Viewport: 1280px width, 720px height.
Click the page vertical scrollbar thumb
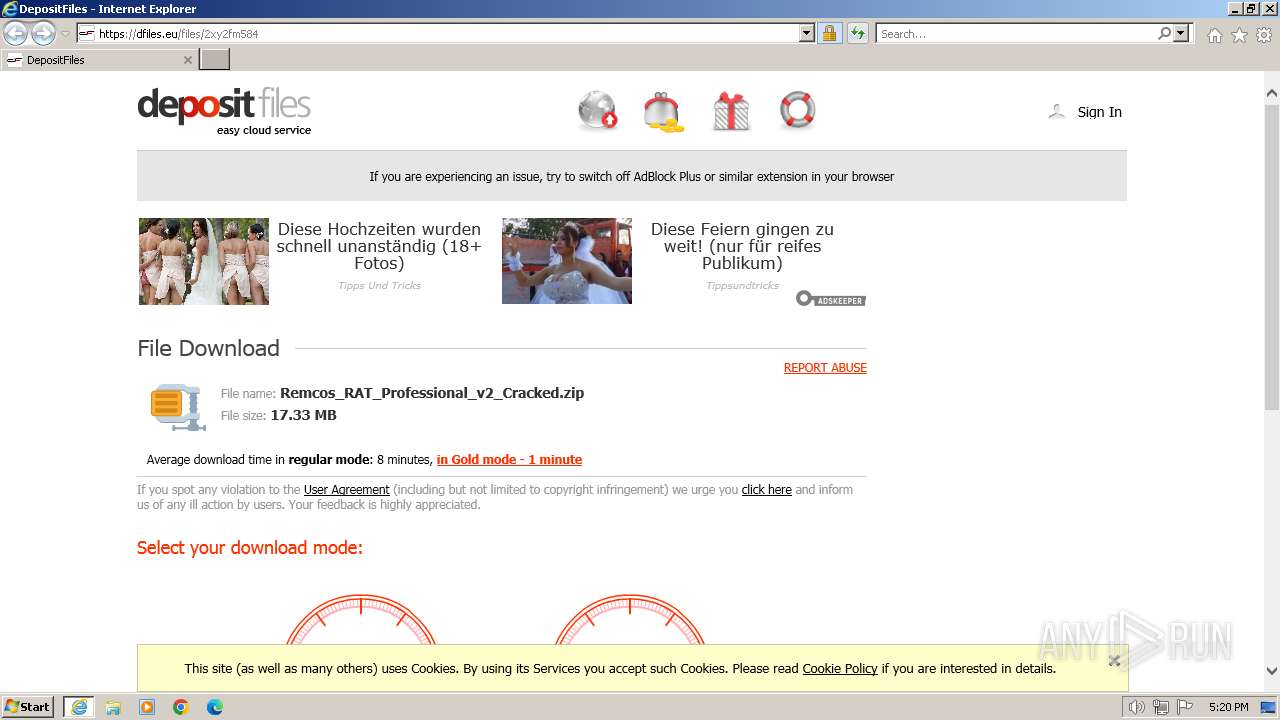pos(1272,256)
